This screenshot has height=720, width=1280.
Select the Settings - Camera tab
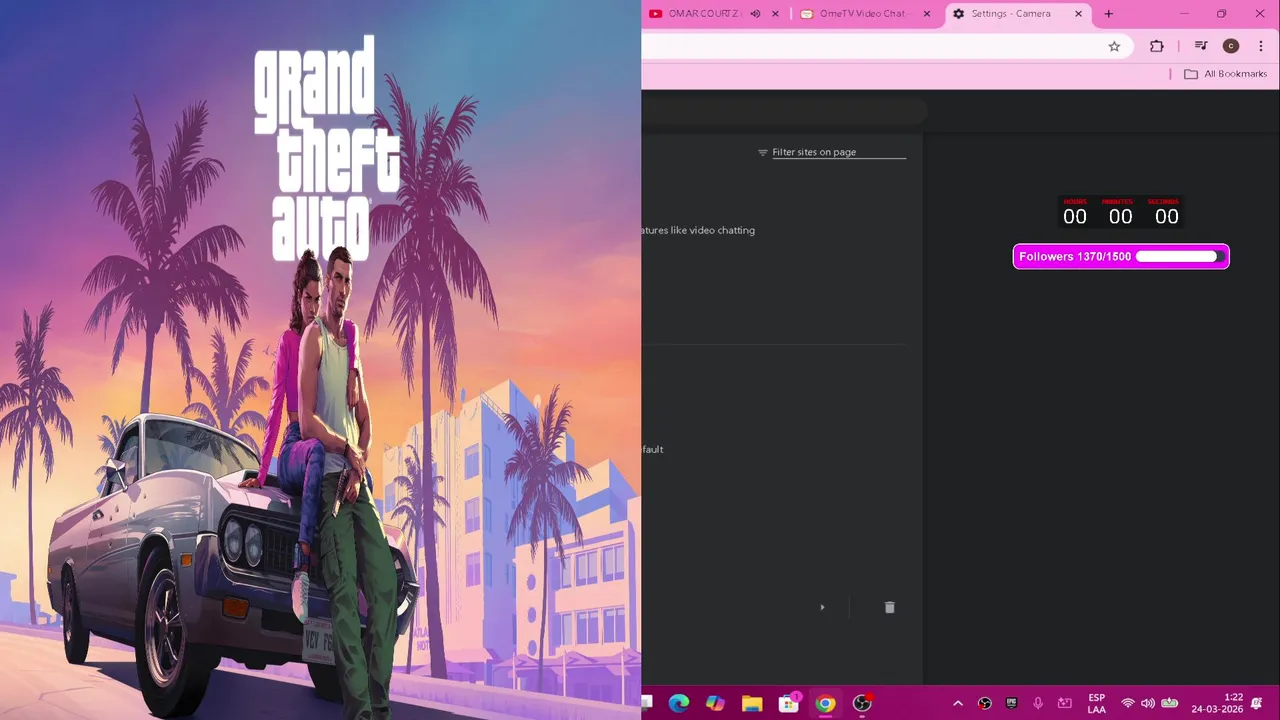coord(1017,14)
